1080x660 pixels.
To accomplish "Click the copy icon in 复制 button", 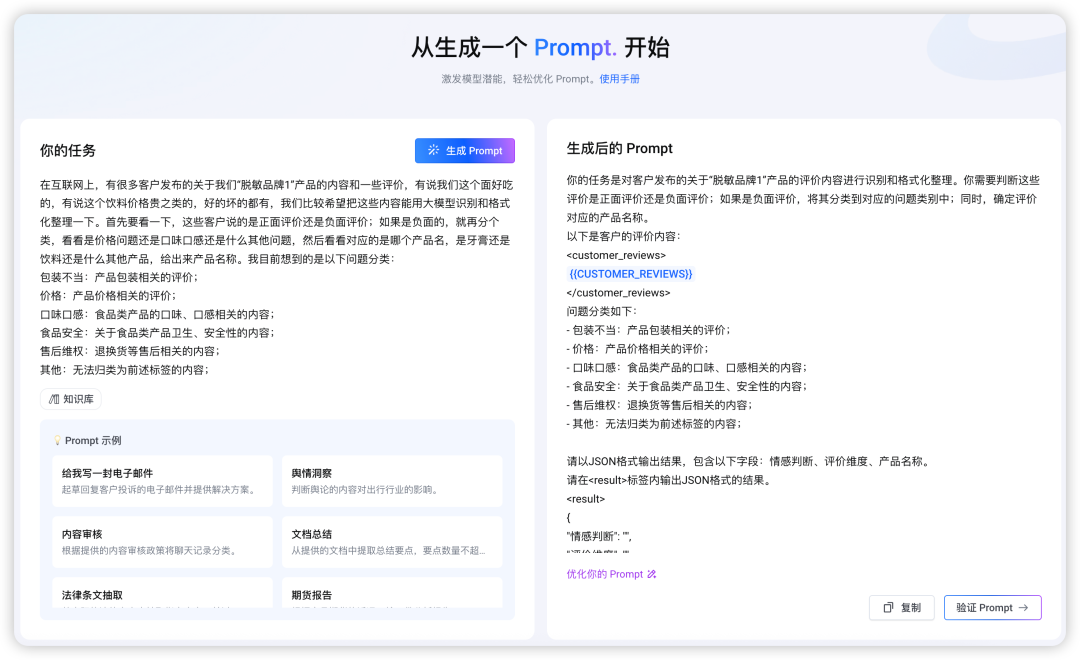I will (x=889, y=608).
